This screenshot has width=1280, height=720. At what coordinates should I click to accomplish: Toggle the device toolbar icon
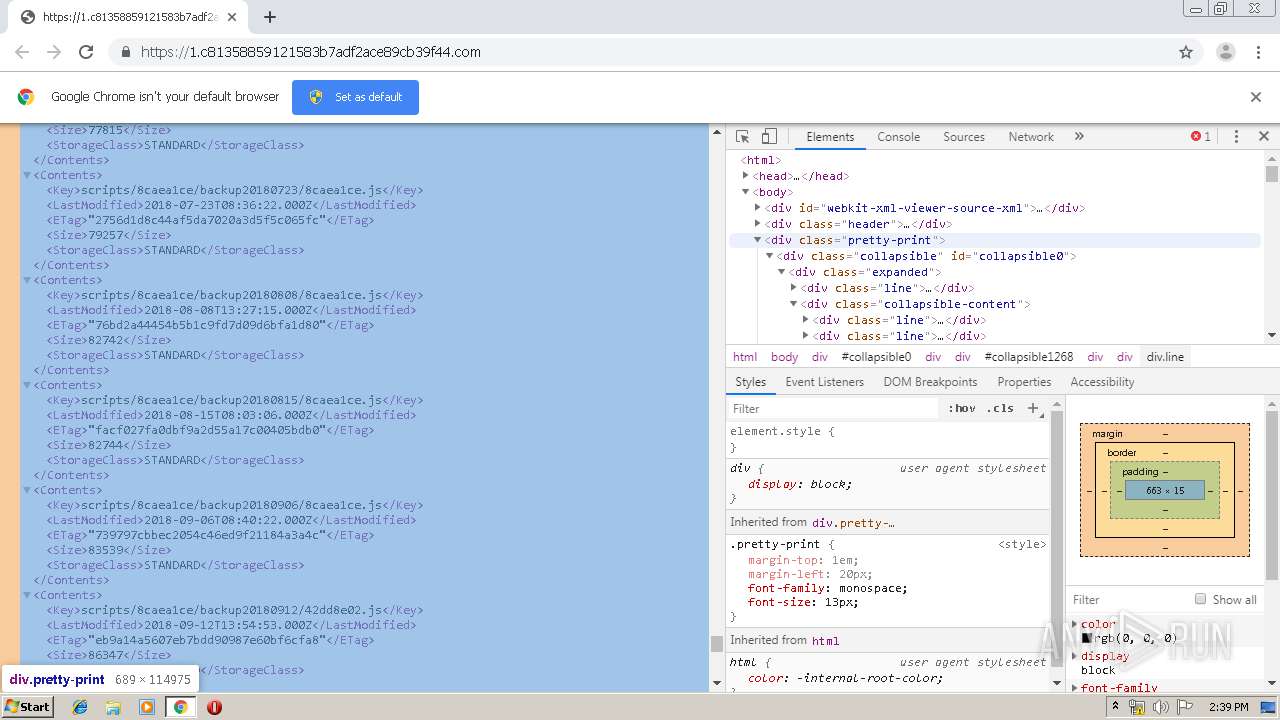[x=769, y=137]
